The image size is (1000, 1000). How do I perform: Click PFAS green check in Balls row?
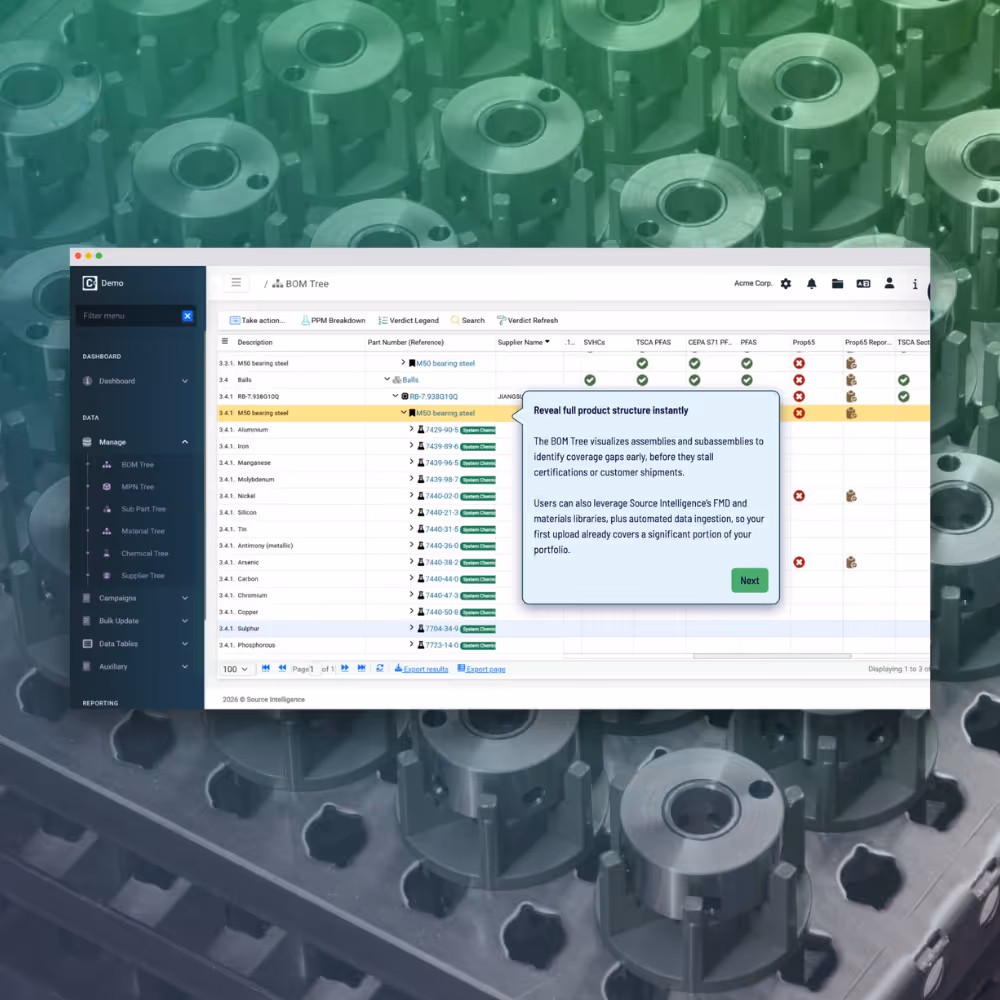coord(747,380)
